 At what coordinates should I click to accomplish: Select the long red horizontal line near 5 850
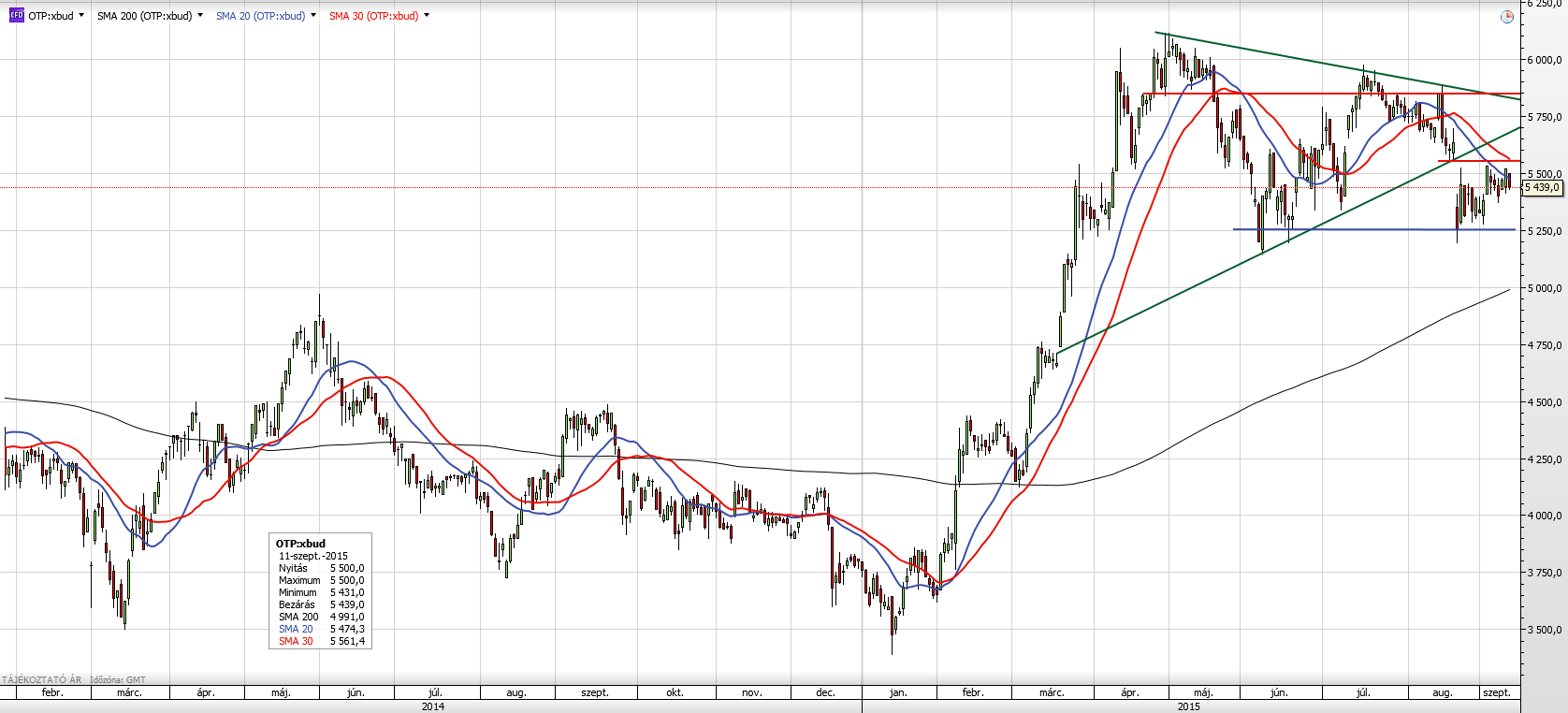(x=1331, y=94)
